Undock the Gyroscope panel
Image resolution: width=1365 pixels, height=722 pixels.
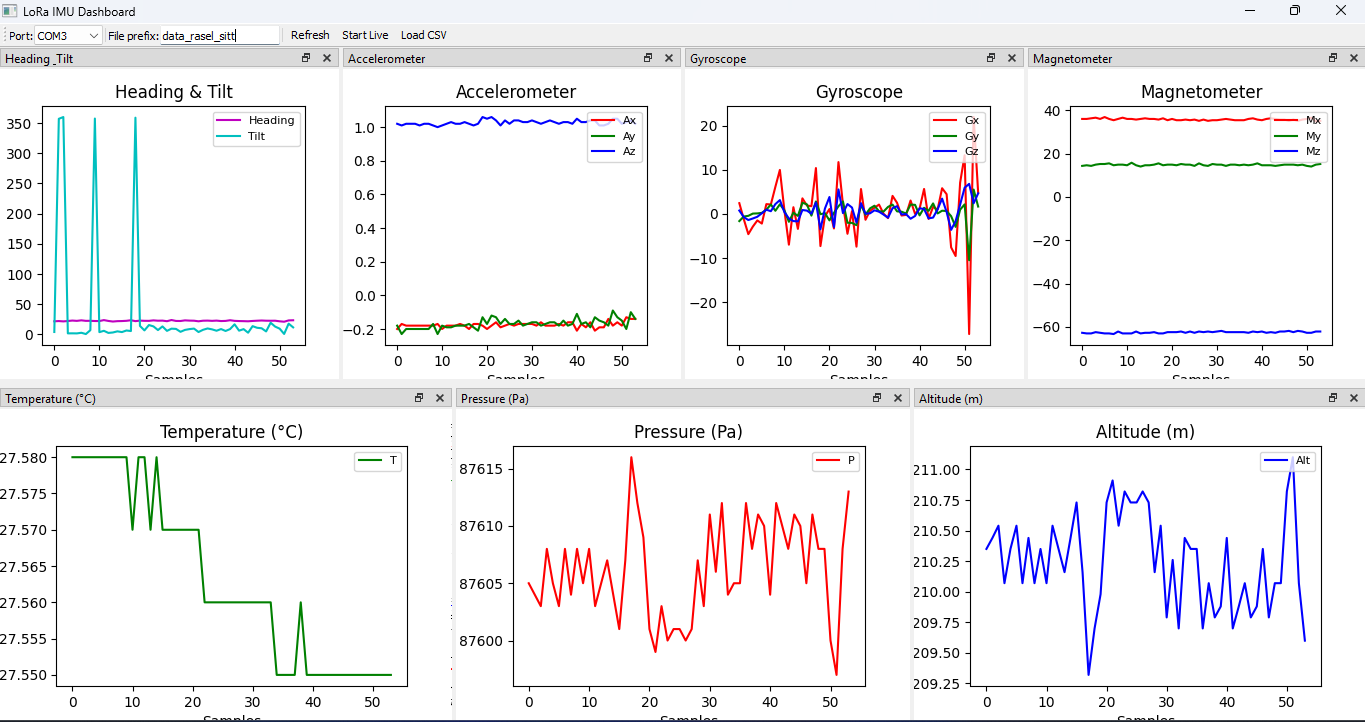(x=991, y=58)
